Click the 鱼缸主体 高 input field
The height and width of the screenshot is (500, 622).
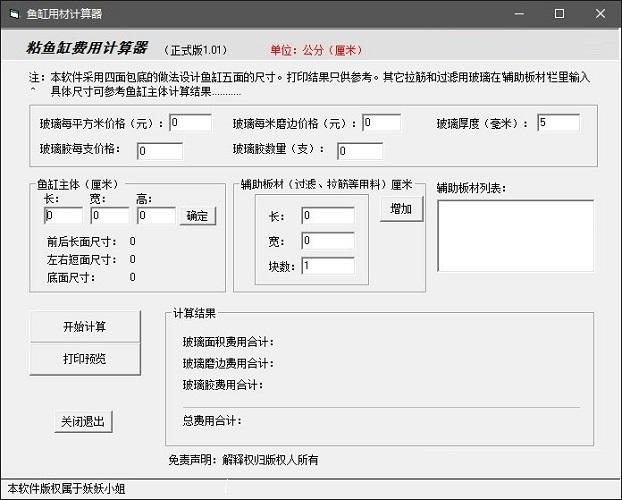[x=156, y=215]
